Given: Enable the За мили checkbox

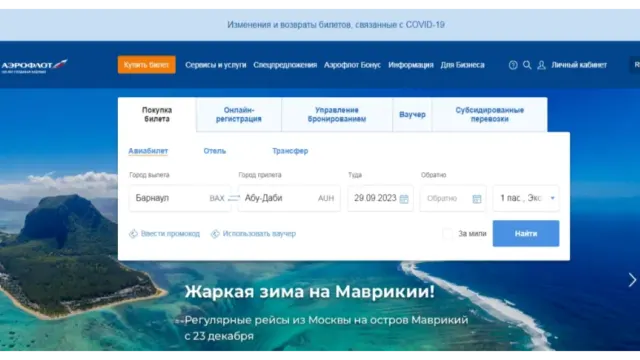Looking at the screenshot, I should click(447, 234).
